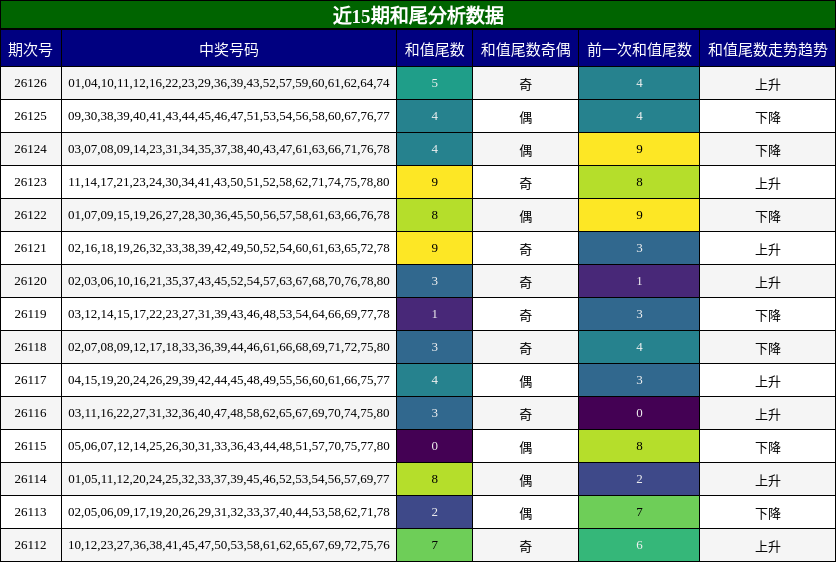Click 前一次和值尾数 cell 6 in row 26112

pos(639,545)
